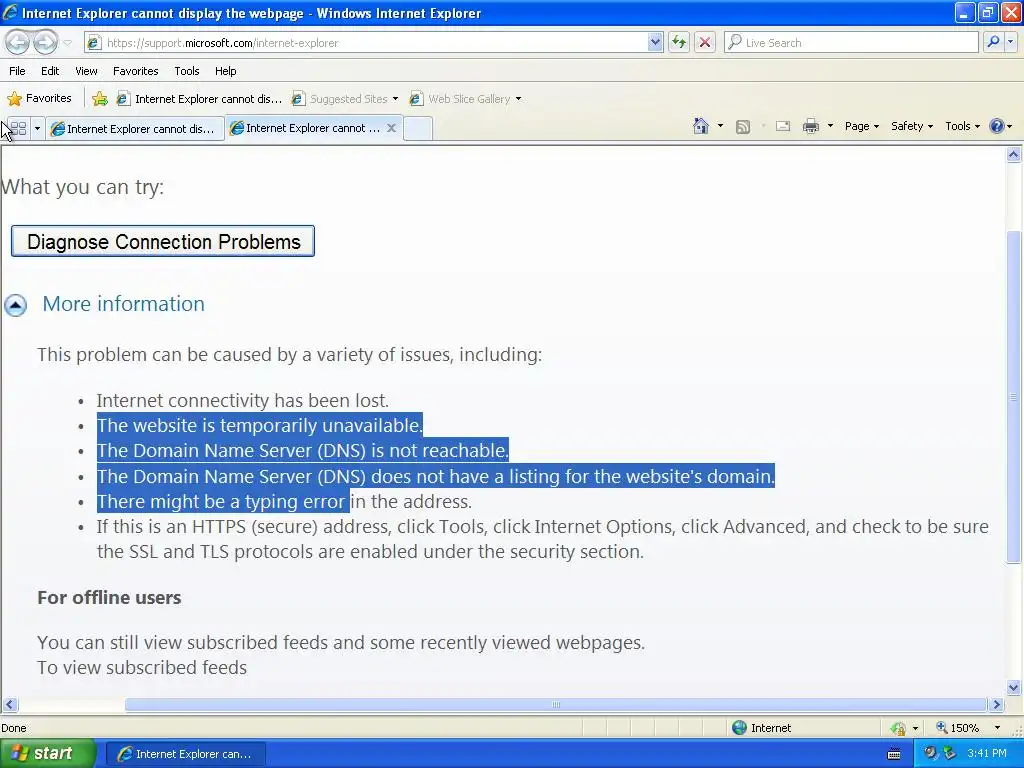
Task: Open the Safety command menu
Action: click(x=912, y=126)
